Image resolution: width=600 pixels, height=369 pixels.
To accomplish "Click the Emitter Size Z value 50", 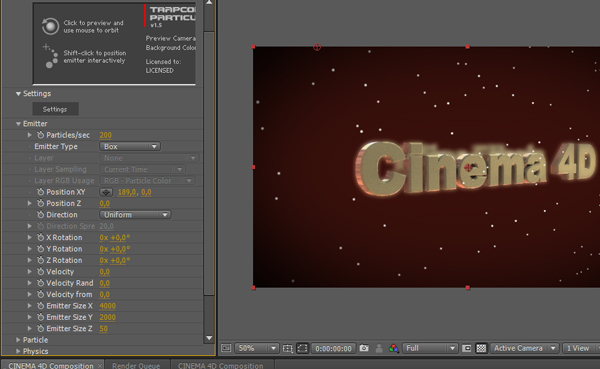I will pyautogui.click(x=103, y=329).
